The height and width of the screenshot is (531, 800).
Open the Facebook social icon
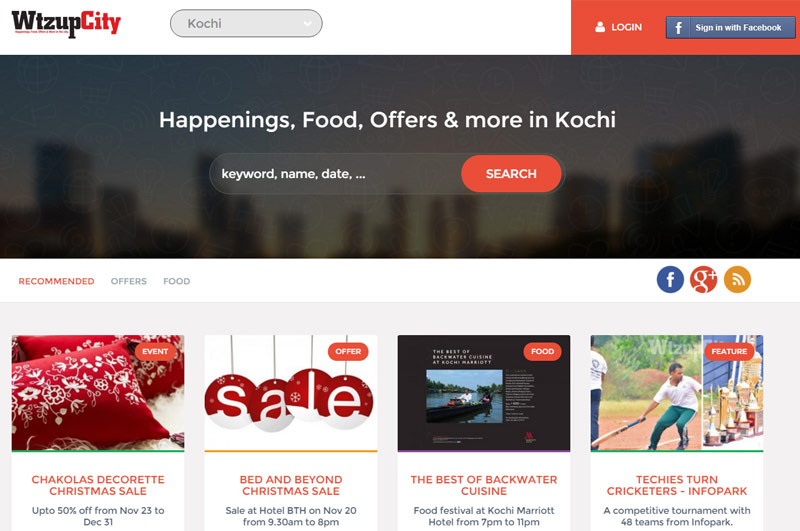click(670, 280)
